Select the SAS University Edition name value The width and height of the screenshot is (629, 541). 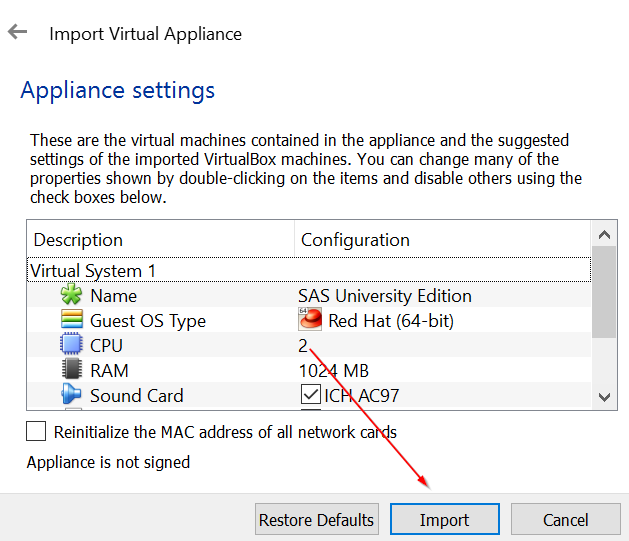click(x=385, y=296)
